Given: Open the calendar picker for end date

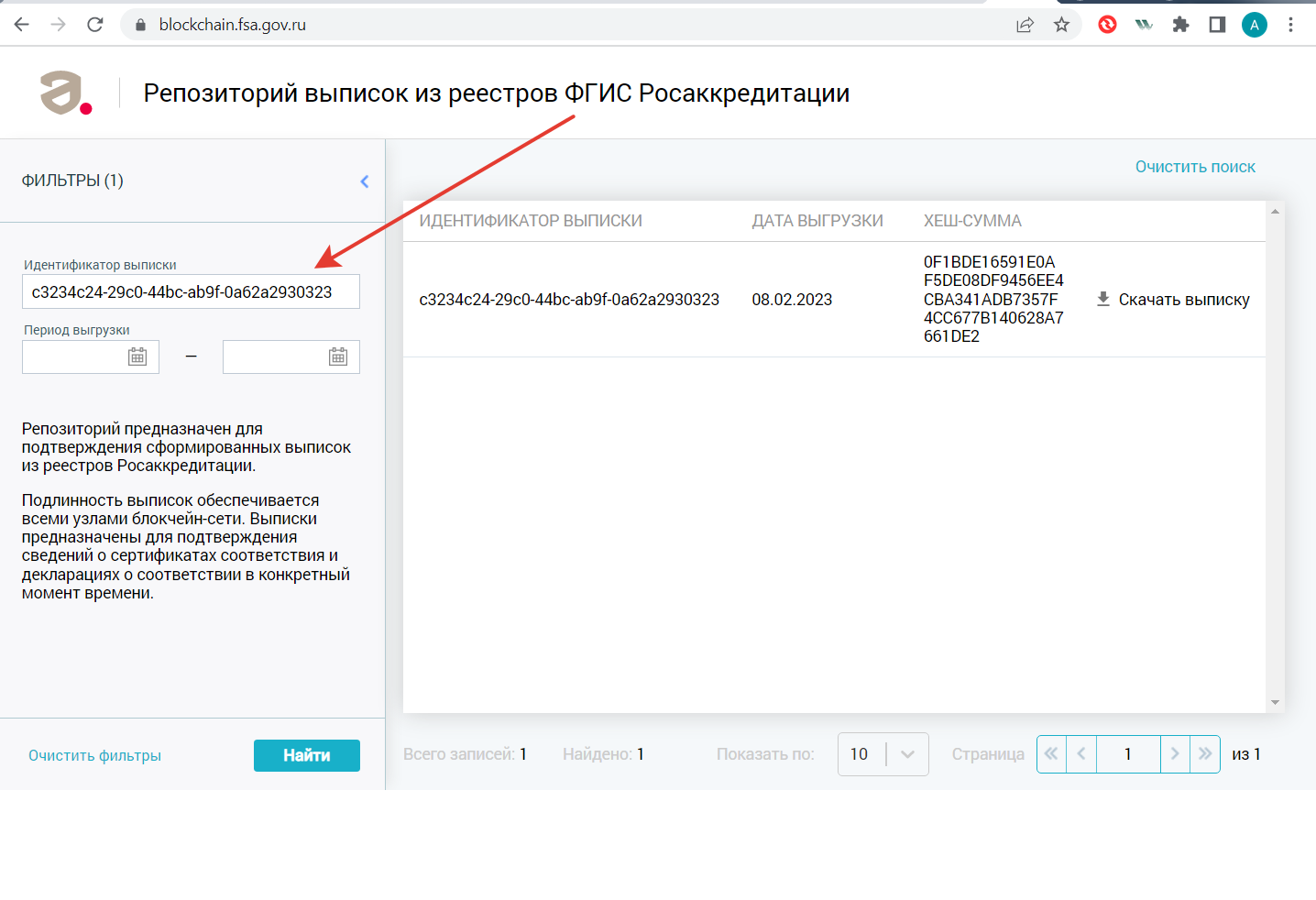Looking at the screenshot, I should 338,357.
